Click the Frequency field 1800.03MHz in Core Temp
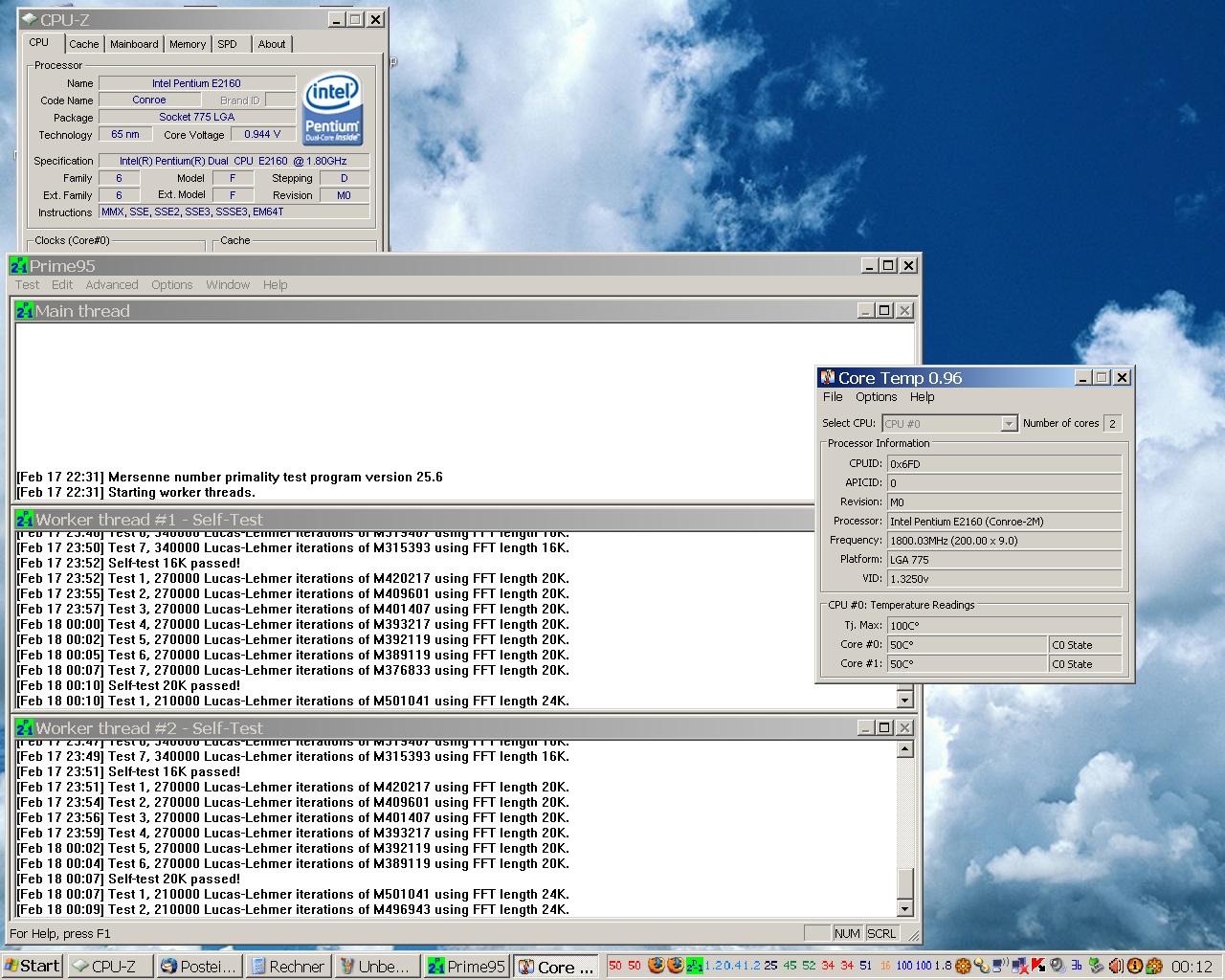Viewport: 1225px width, 980px height. click(1004, 540)
